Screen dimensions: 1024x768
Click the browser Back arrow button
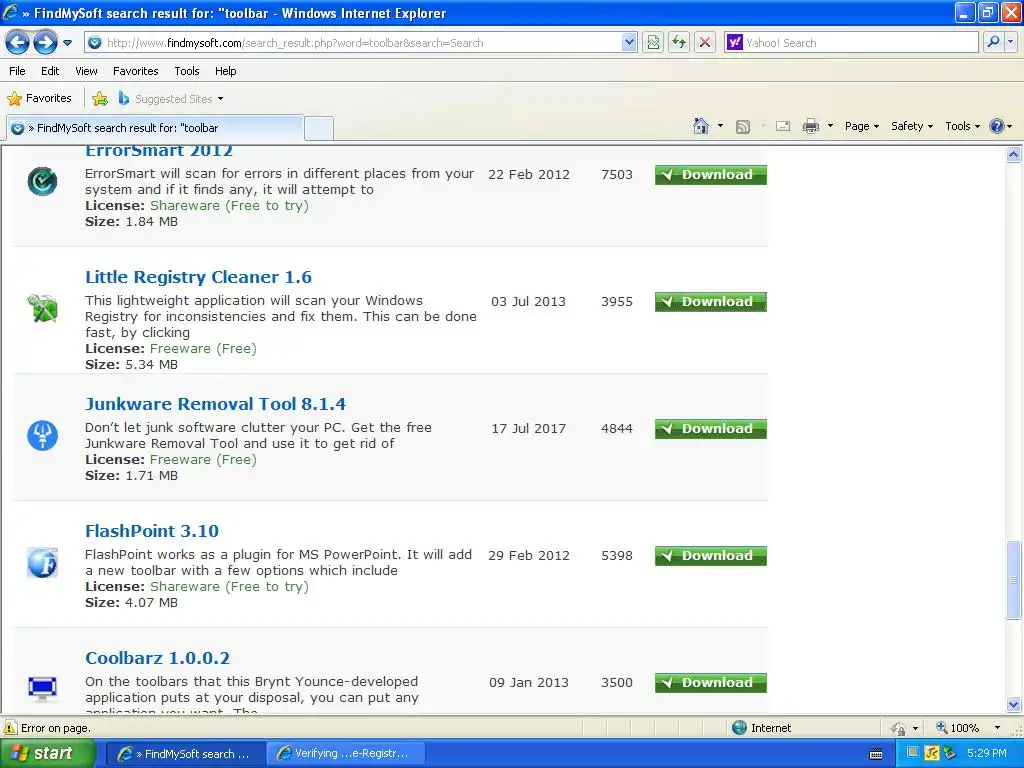point(18,43)
